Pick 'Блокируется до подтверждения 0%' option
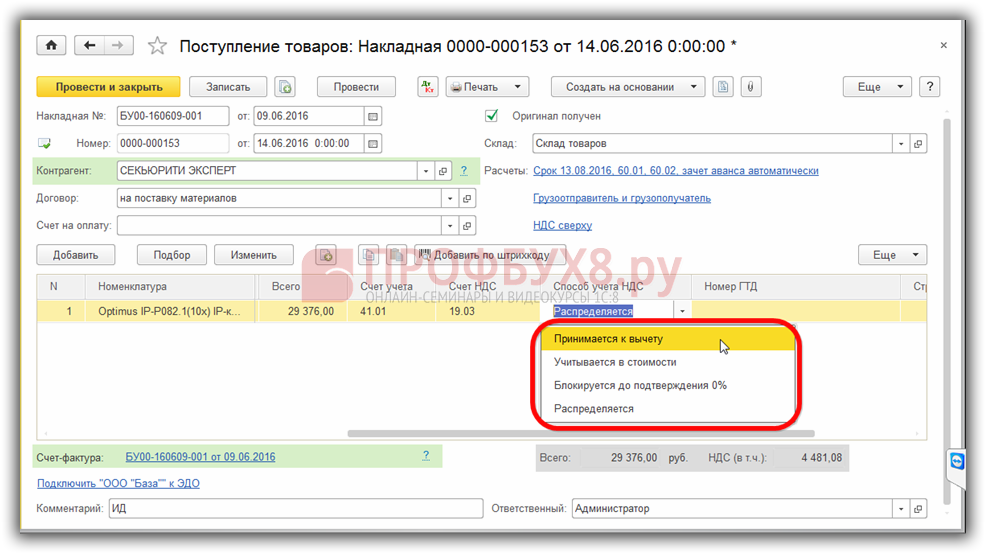Screen dimensions: 986x554 pyautogui.click(x=640, y=385)
